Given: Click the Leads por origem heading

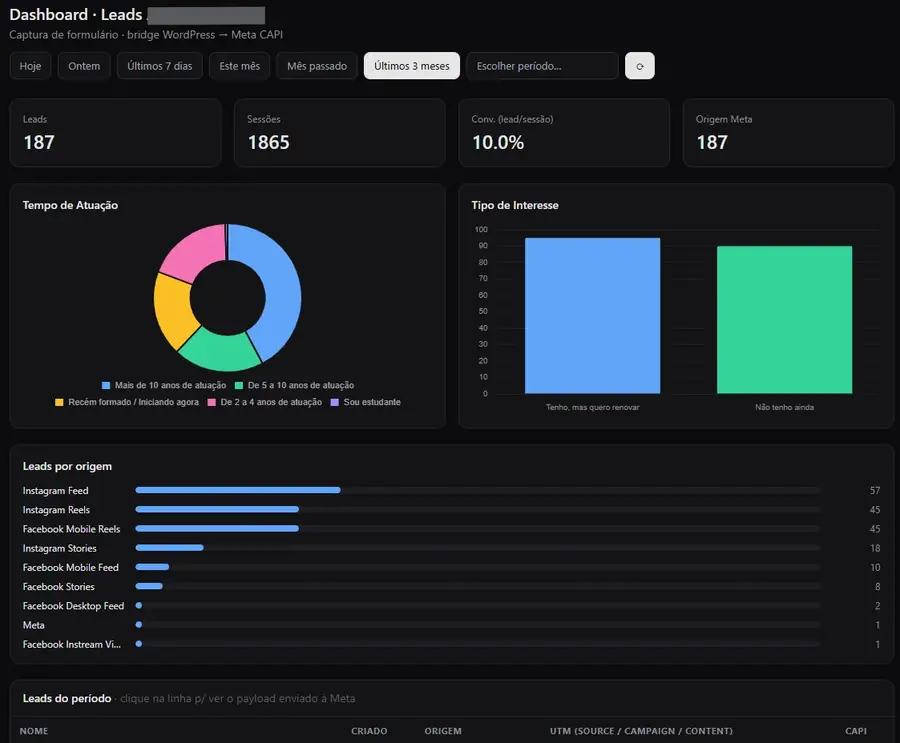Looking at the screenshot, I should click(67, 466).
